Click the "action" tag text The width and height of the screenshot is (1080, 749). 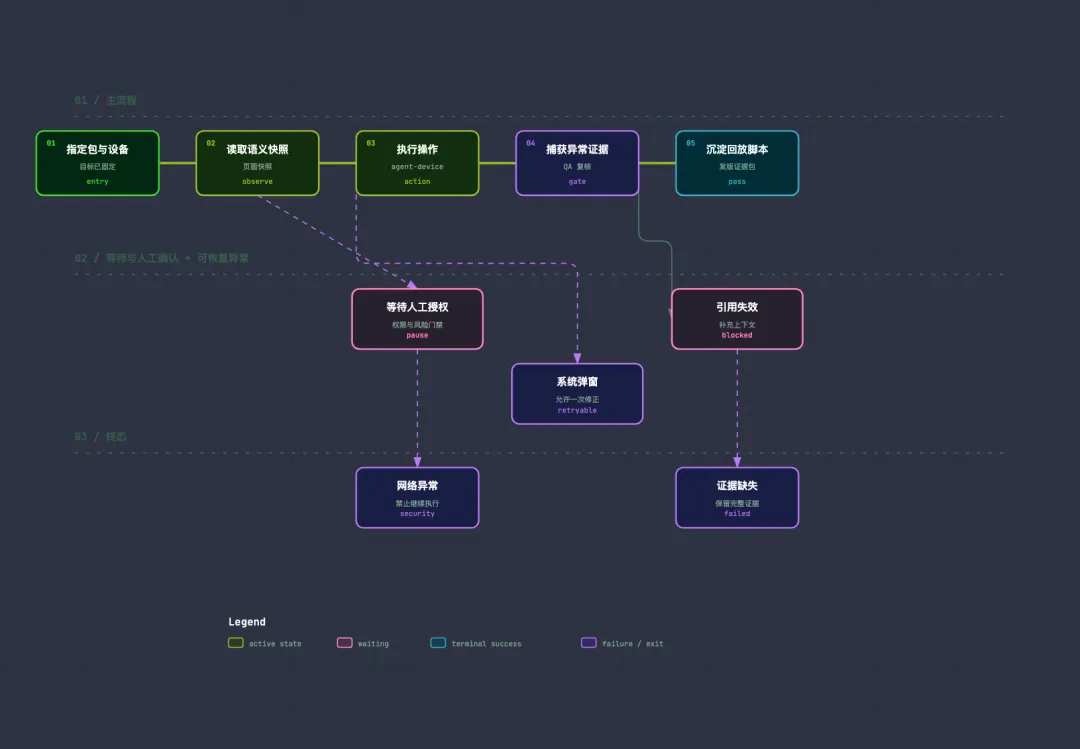tap(417, 182)
